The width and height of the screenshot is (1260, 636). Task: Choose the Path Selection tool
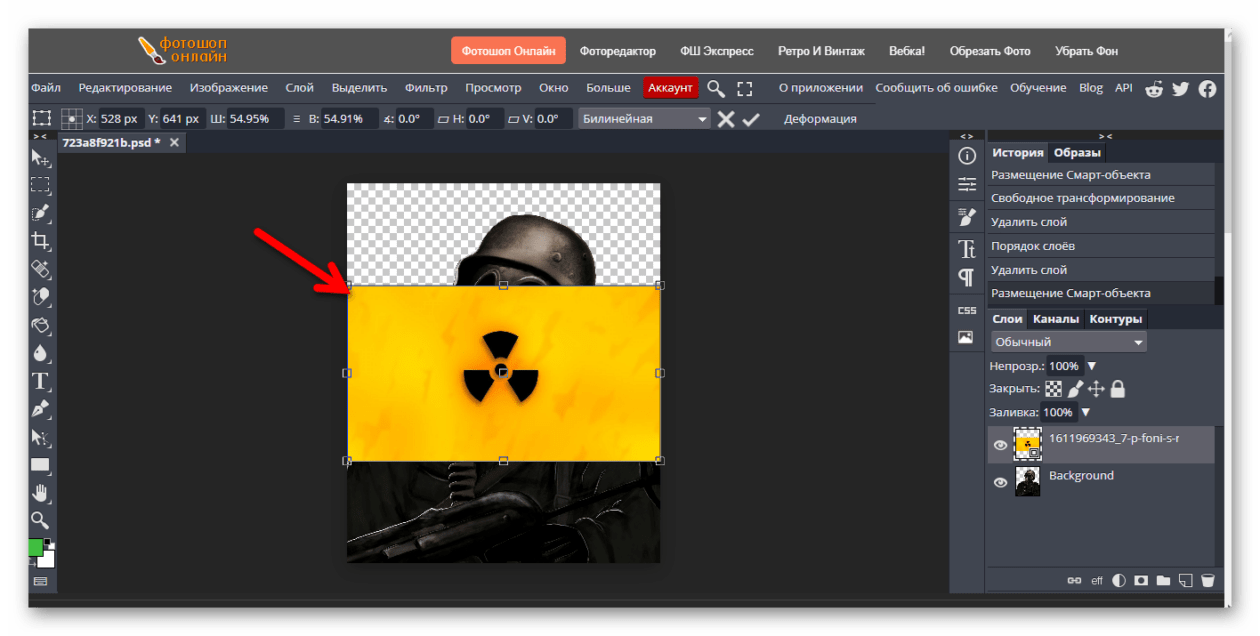[x=40, y=437]
